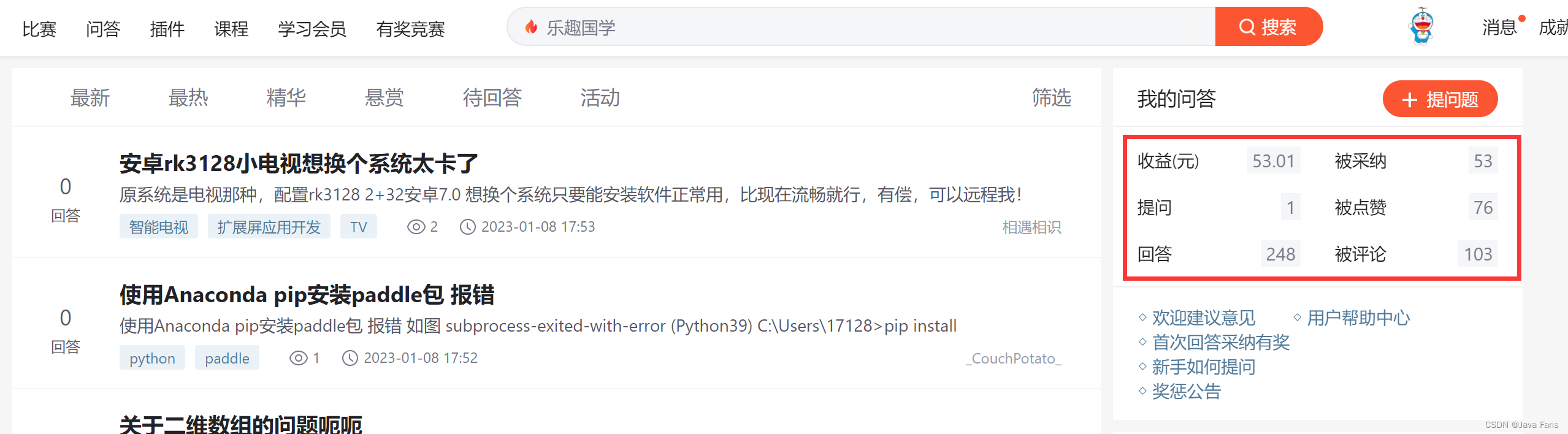Click the 提问题 ask question button
1568x434 pixels.
[1440, 99]
